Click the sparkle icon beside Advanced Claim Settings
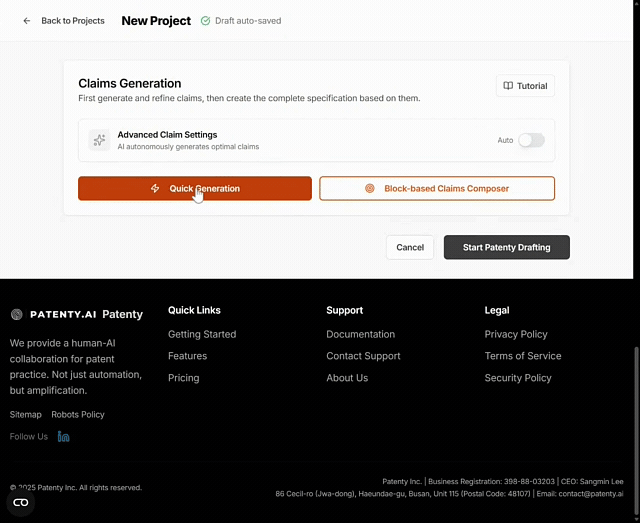Image resolution: width=640 pixels, height=523 pixels. click(99, 140)
